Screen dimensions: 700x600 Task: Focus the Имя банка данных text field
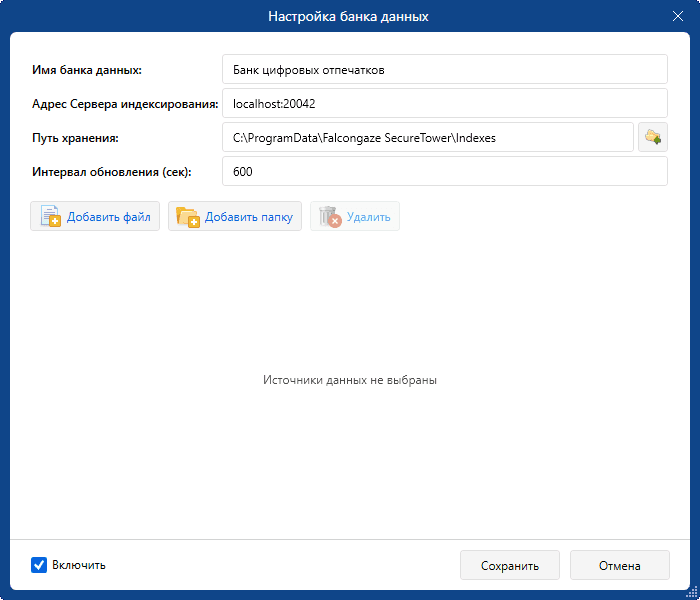tap(444, 70)
